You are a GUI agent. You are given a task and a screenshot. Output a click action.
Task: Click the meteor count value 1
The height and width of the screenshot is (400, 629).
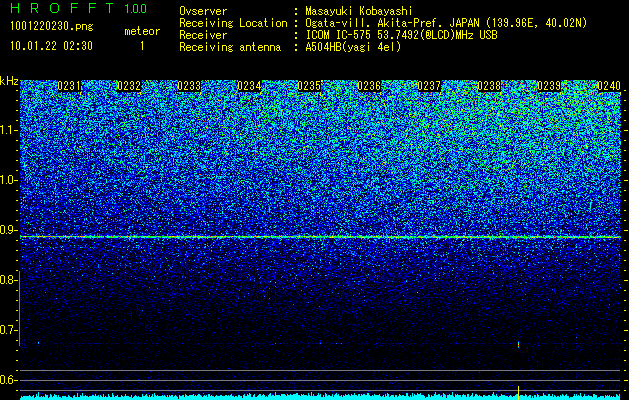[142, 46]
